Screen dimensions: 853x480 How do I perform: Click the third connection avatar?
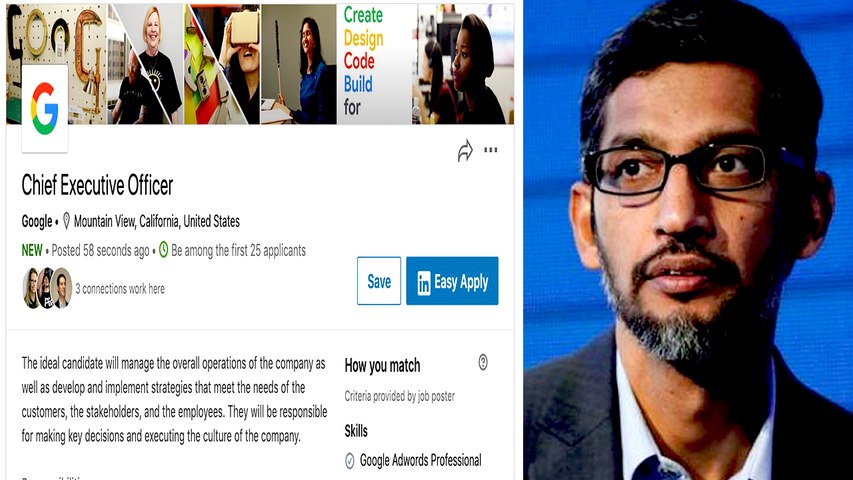(62, 288)
